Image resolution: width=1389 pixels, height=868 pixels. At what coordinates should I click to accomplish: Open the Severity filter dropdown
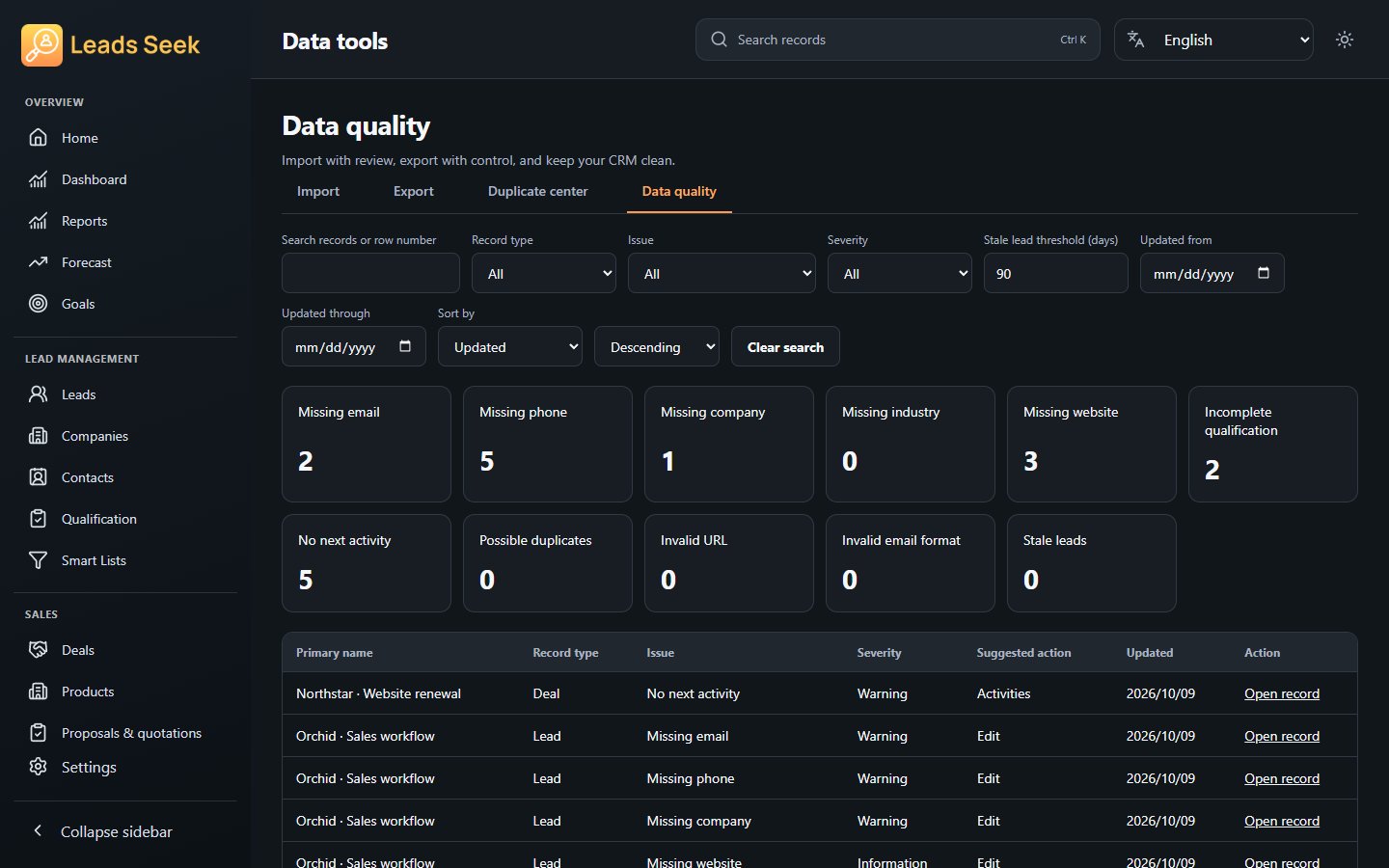pos(900,273)
